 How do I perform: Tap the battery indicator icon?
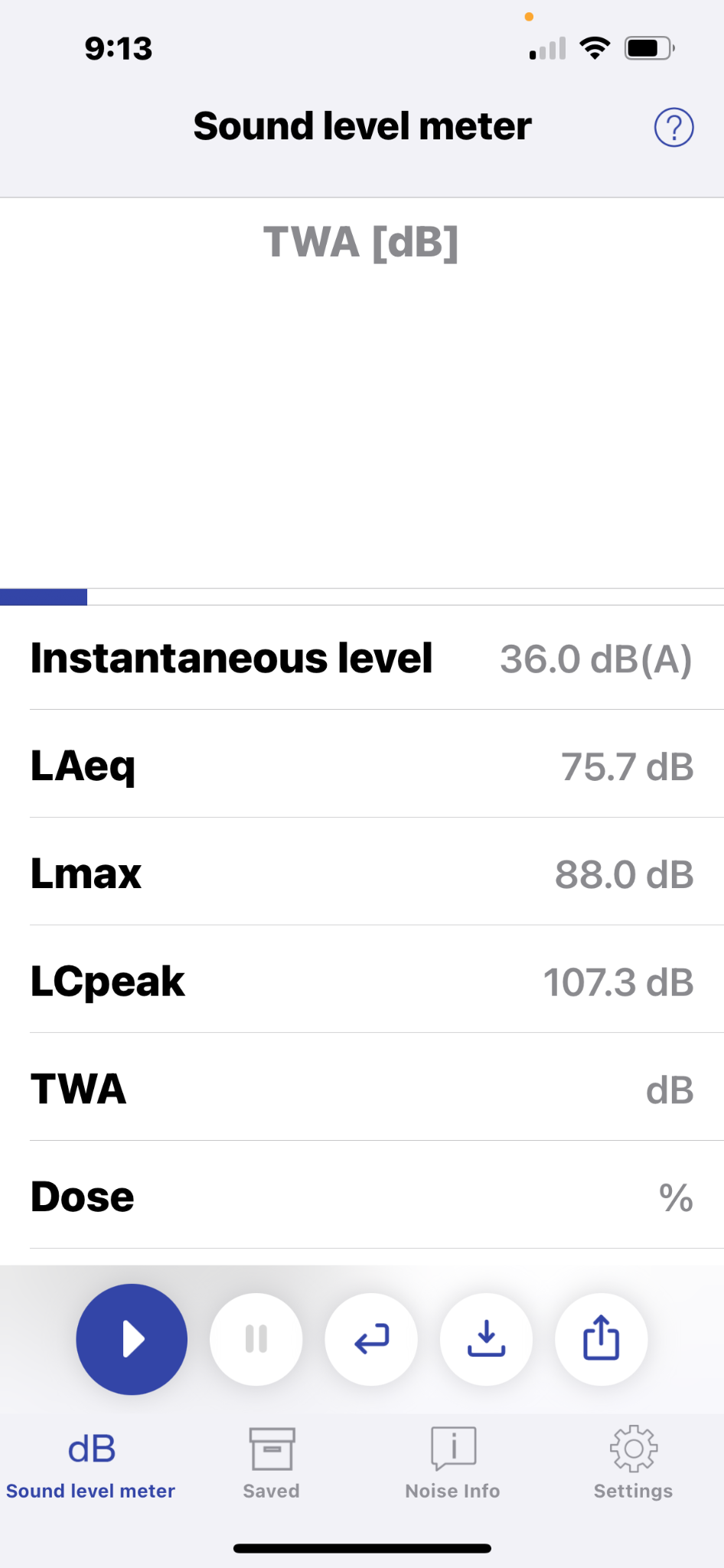(649, 48)
